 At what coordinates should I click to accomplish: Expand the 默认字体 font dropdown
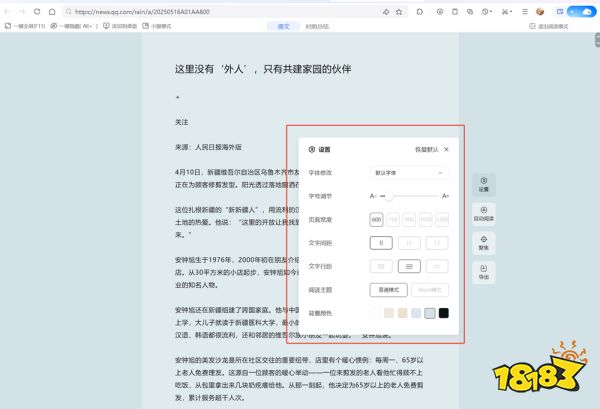coord(409,172)
